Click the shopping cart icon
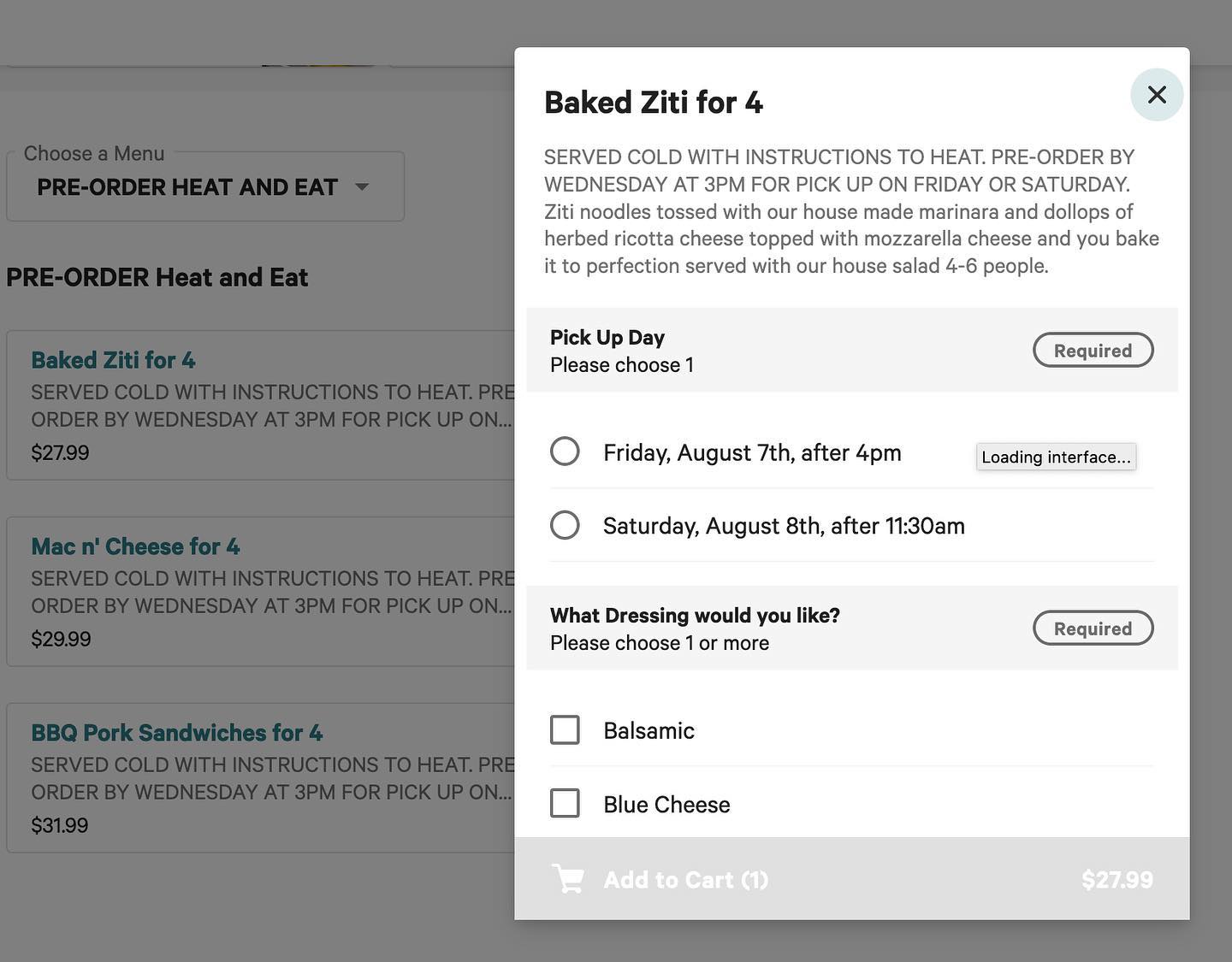The height and width of the screenshot is (962, 1232). click(x=568, y=879)
